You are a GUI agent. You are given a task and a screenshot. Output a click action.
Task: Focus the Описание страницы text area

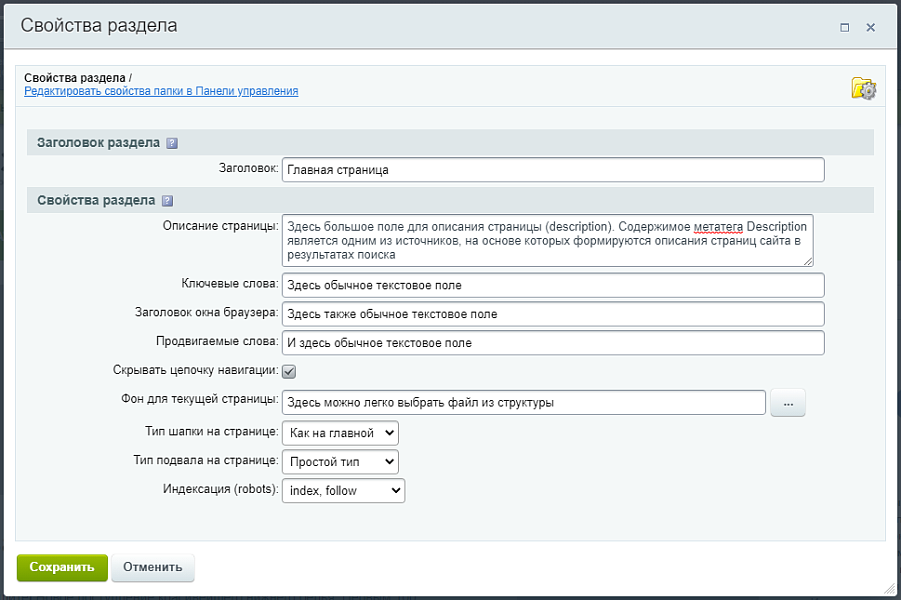[548, 240]
